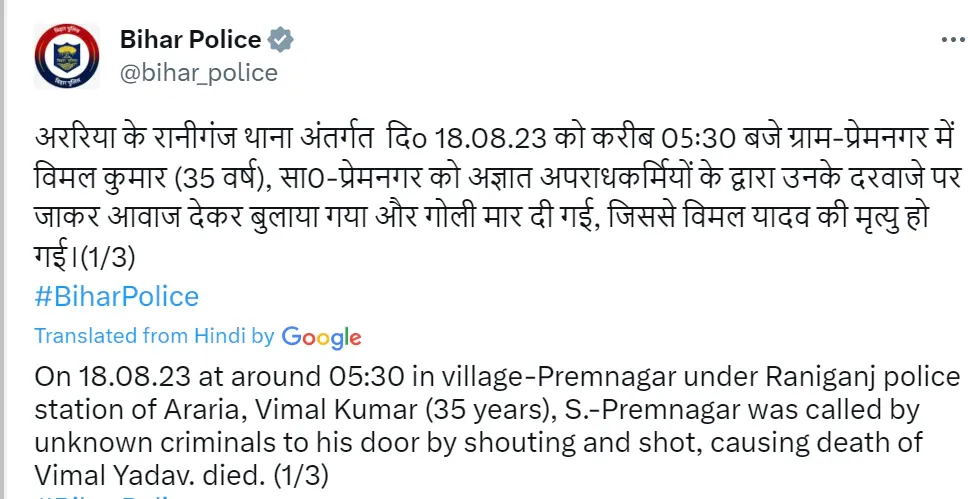
Task: Click "On 18.08.23" at the translation start
Action: tap(112, 376)
